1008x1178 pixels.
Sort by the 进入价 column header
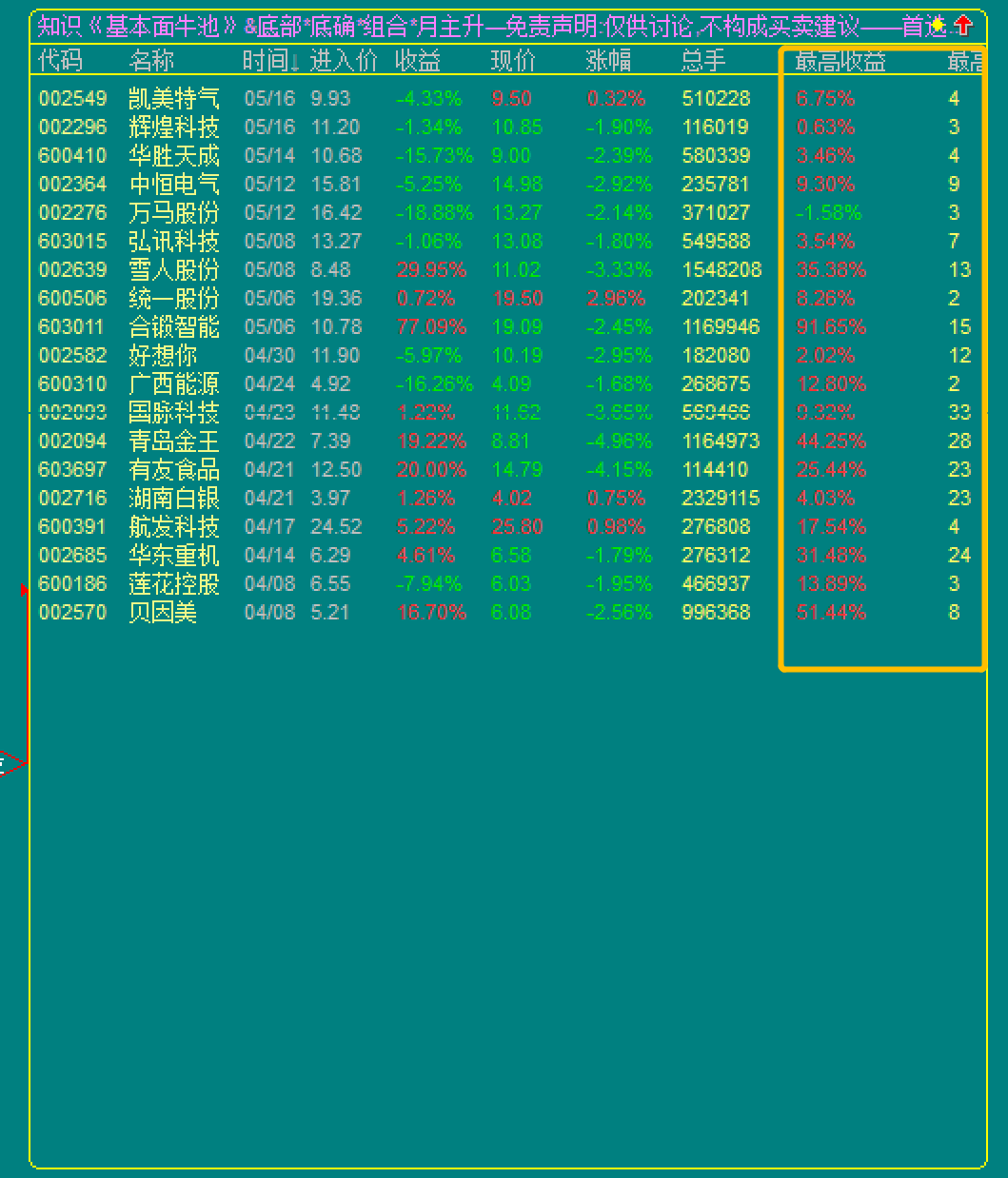(x=345, y=61)
